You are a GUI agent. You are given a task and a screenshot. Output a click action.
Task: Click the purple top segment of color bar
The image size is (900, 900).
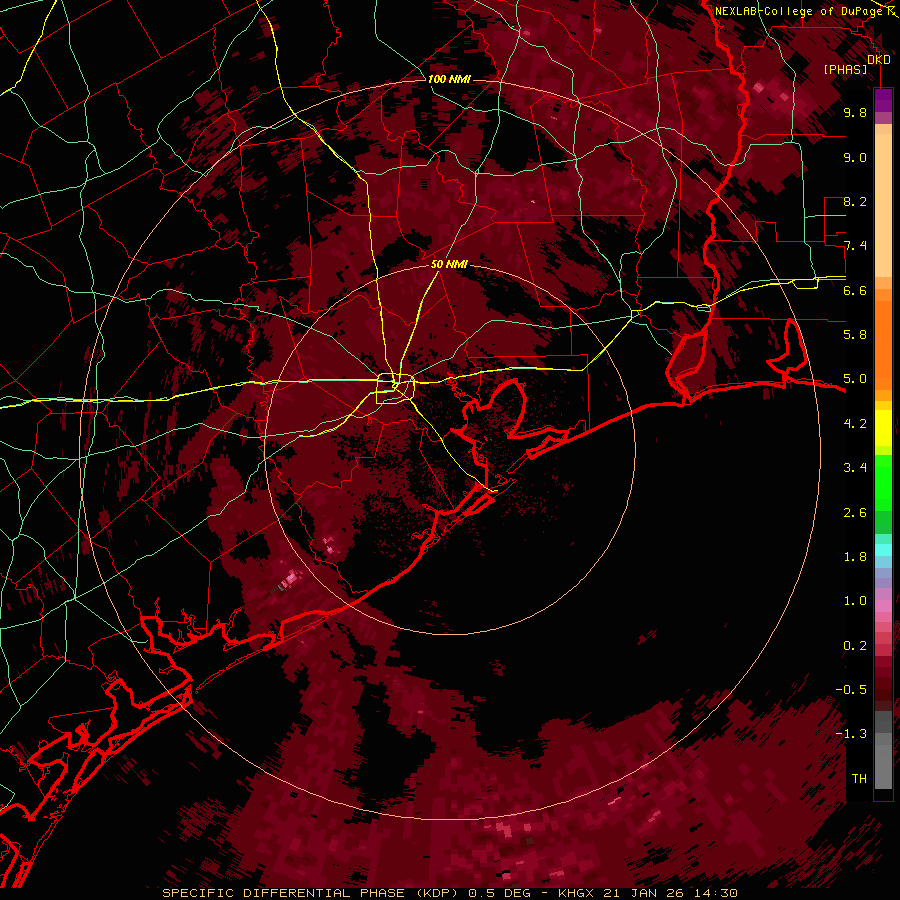883,100
